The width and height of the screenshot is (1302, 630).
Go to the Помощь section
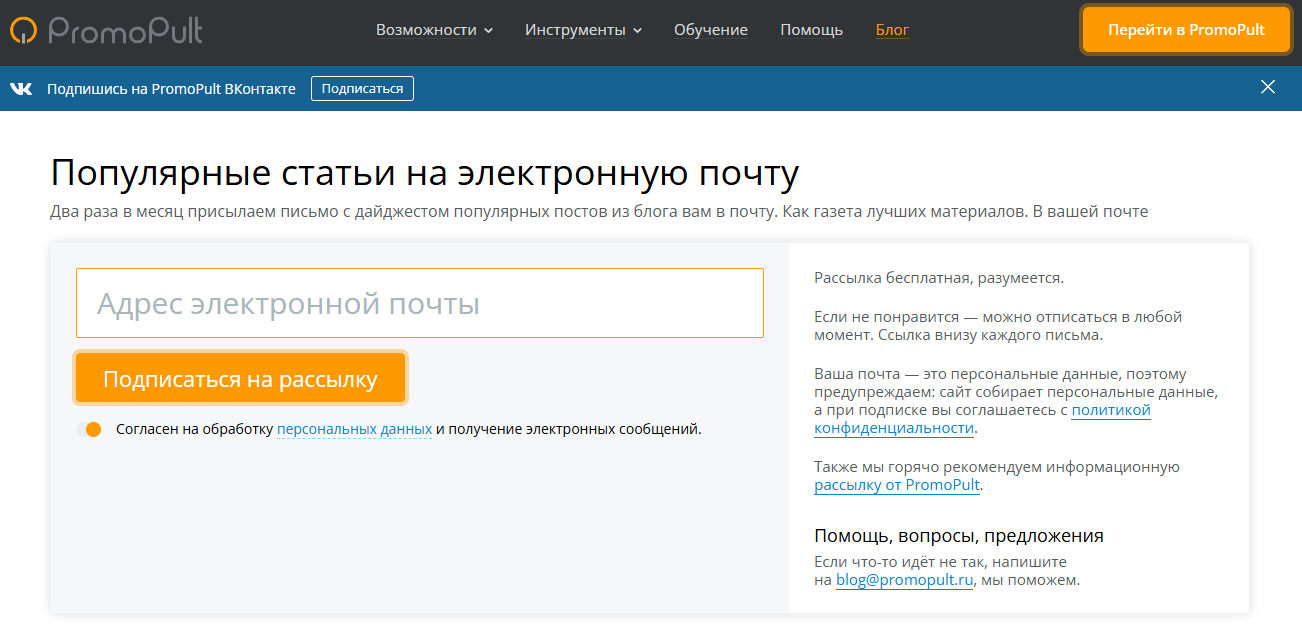click(x=811, y=30)
